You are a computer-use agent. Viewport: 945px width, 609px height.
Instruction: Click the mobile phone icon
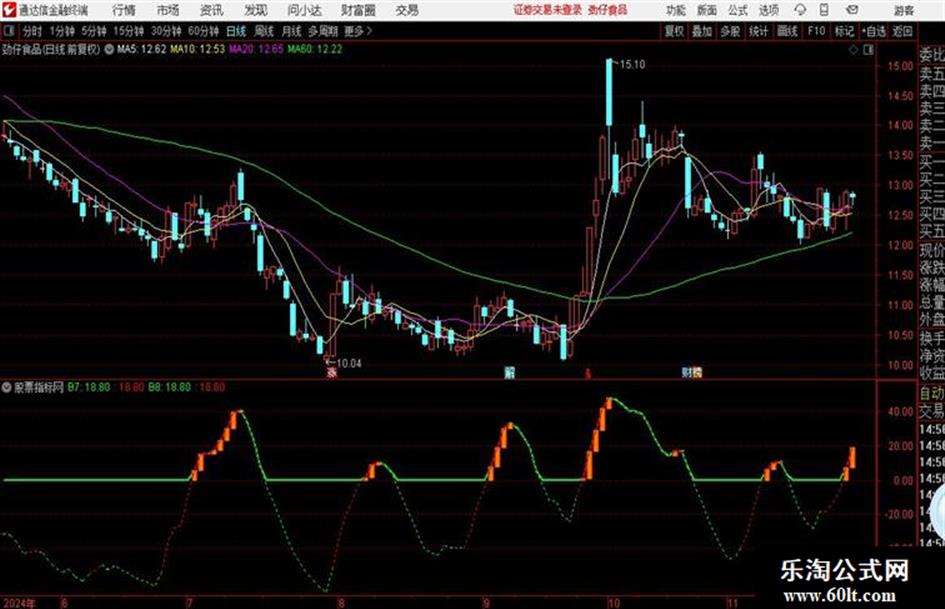824,10
